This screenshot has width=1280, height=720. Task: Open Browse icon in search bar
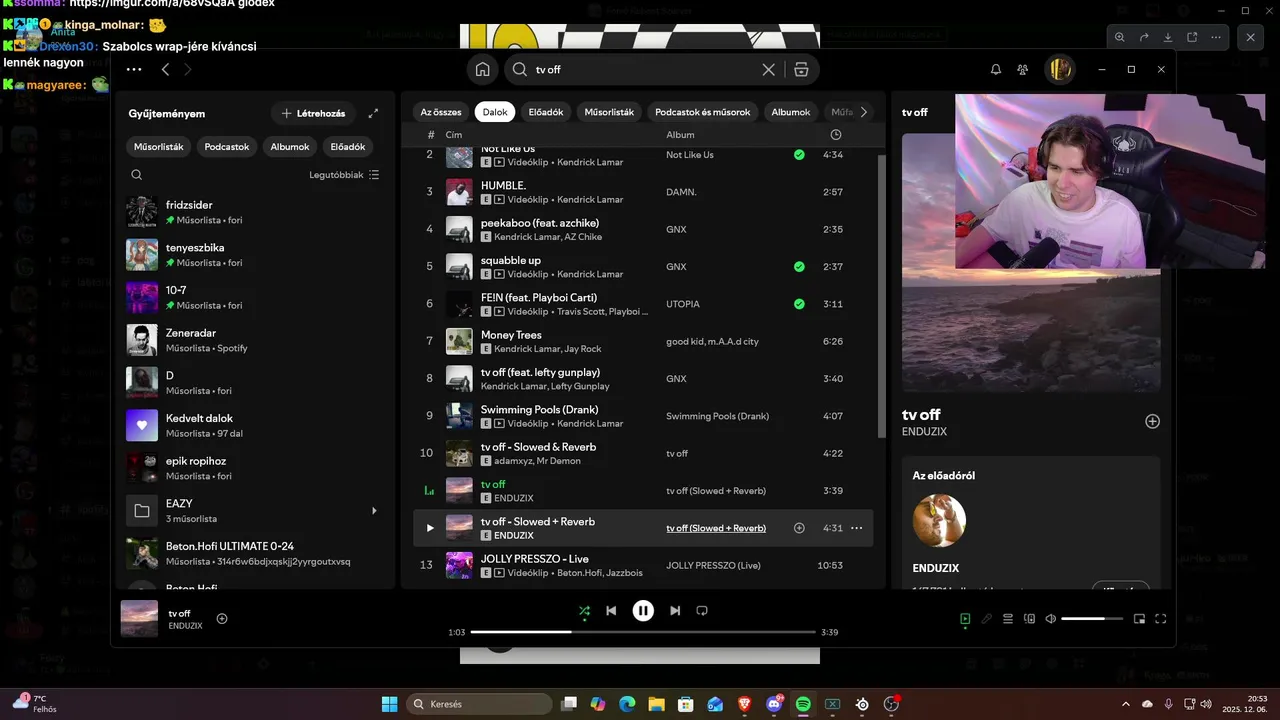click(x=801, y=70)
